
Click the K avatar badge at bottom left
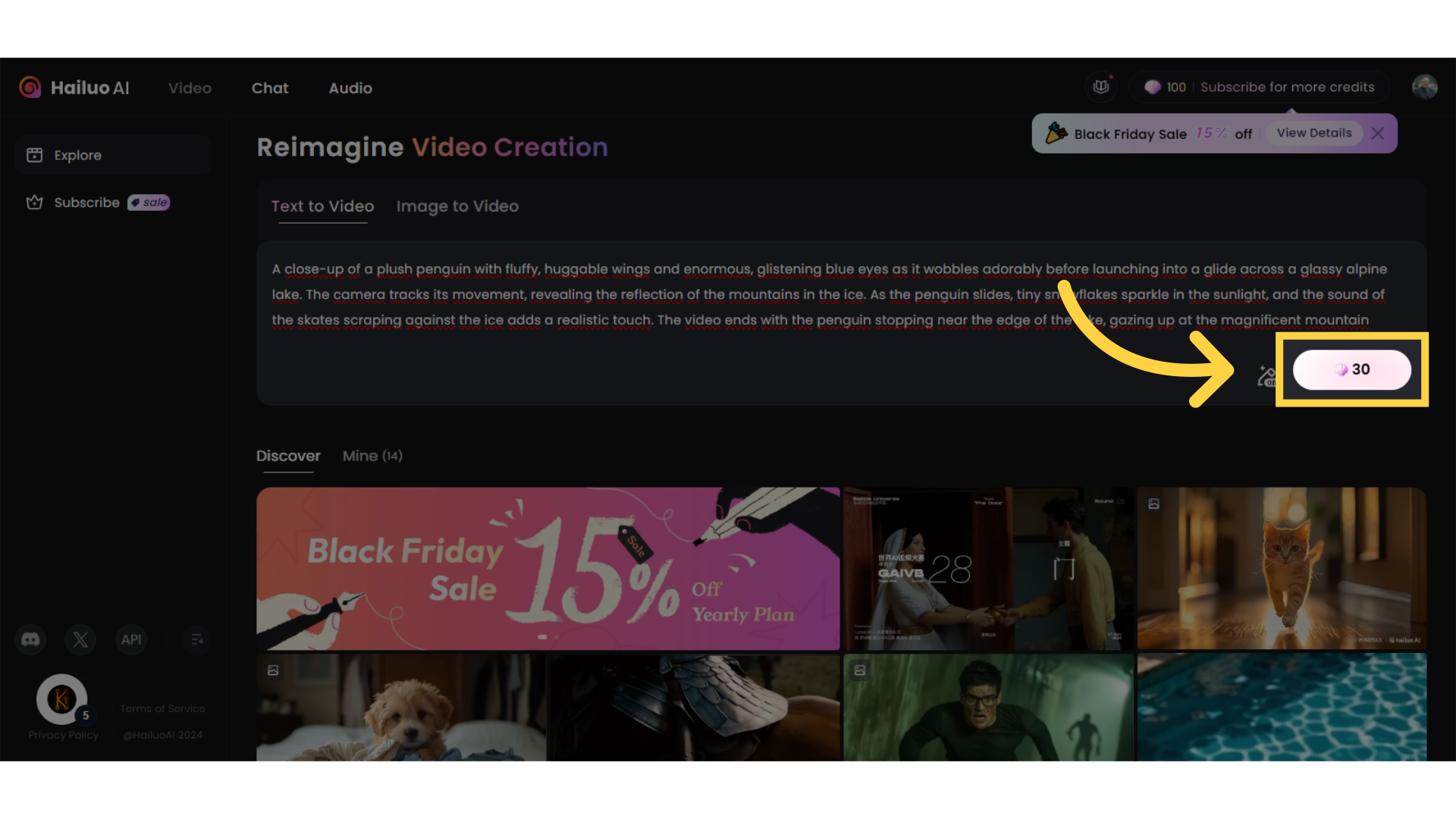[62, 698]
